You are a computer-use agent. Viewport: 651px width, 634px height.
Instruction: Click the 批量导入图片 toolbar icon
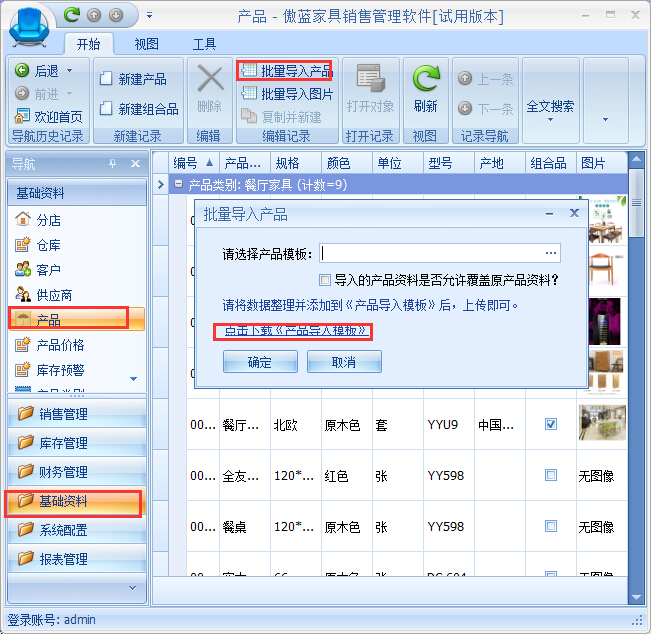250,94
